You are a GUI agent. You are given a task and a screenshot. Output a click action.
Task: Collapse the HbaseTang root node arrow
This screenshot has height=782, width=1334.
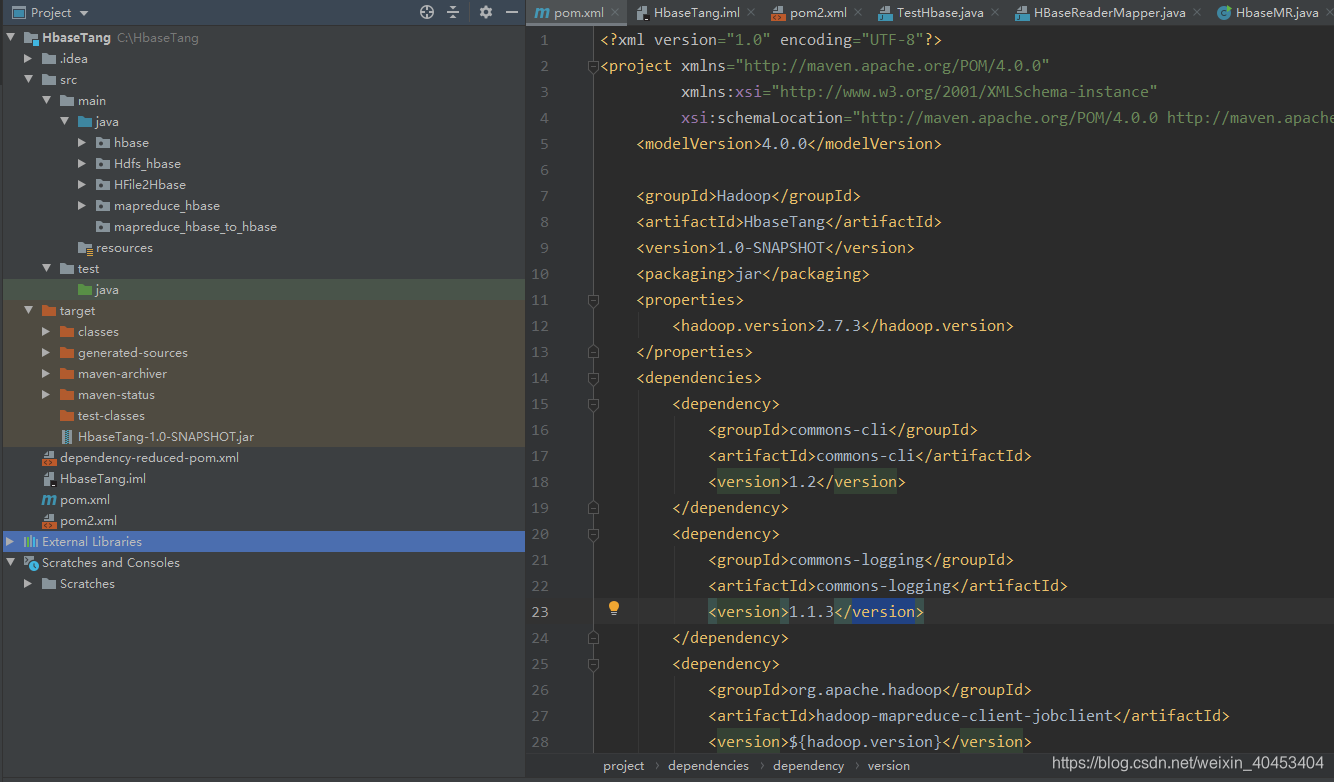(11, 38)
